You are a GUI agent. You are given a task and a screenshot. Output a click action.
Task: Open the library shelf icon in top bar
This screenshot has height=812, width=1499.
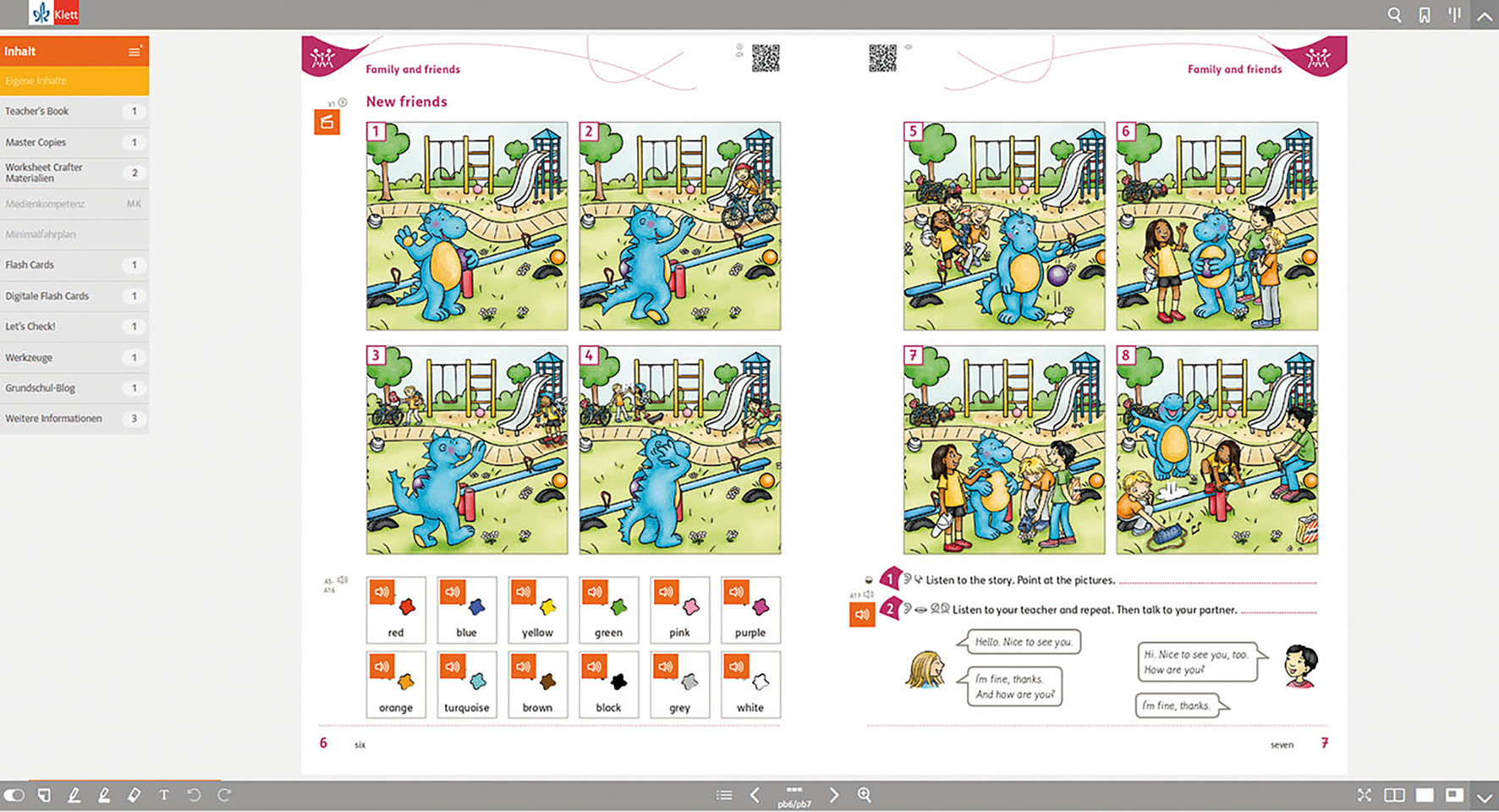1455,14
